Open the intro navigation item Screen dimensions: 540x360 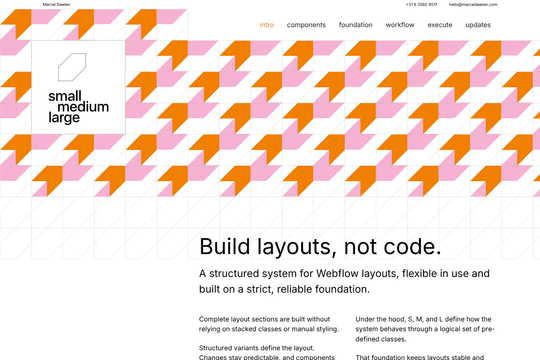267,25
